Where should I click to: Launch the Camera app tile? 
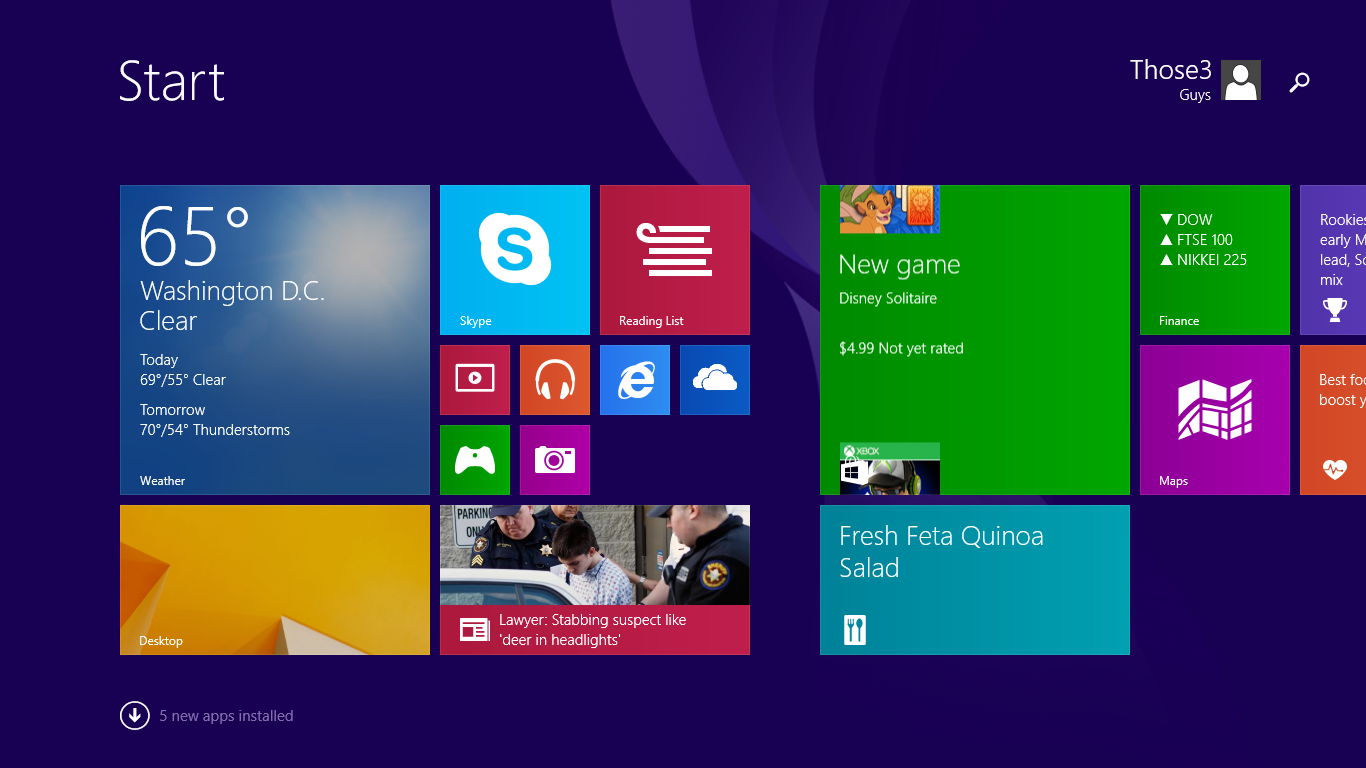coord(554,459)
